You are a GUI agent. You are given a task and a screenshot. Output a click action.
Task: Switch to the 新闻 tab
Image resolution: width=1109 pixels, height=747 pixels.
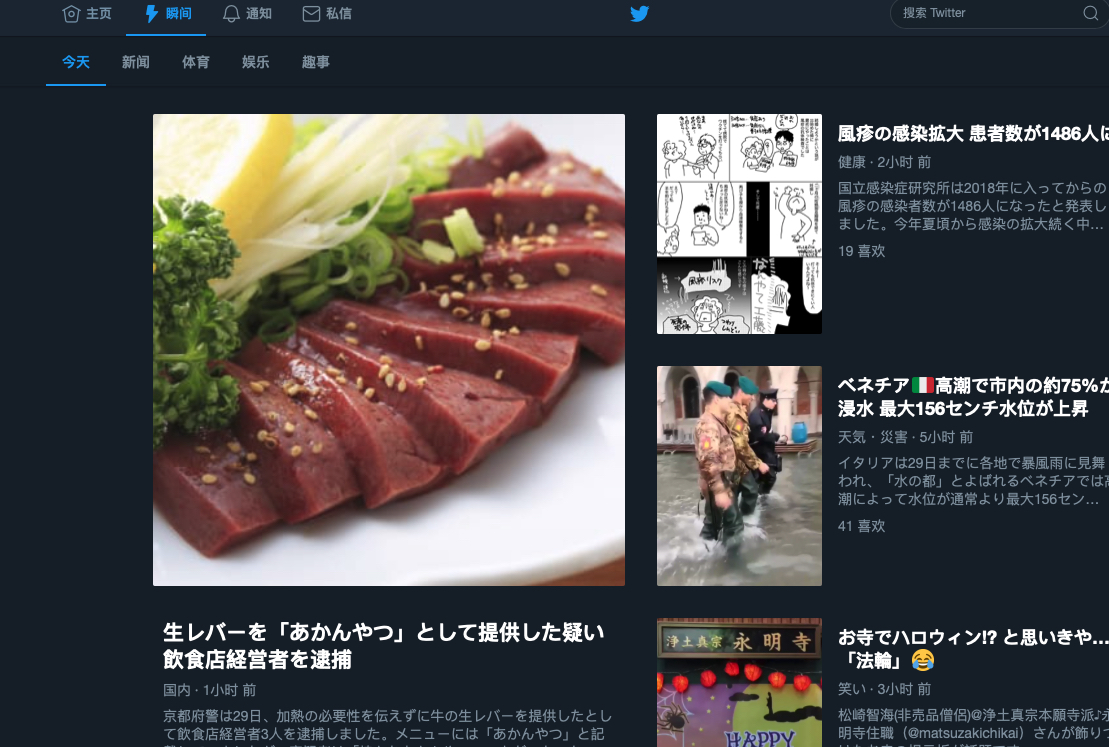pyautogui.click(x=136, y=62)
